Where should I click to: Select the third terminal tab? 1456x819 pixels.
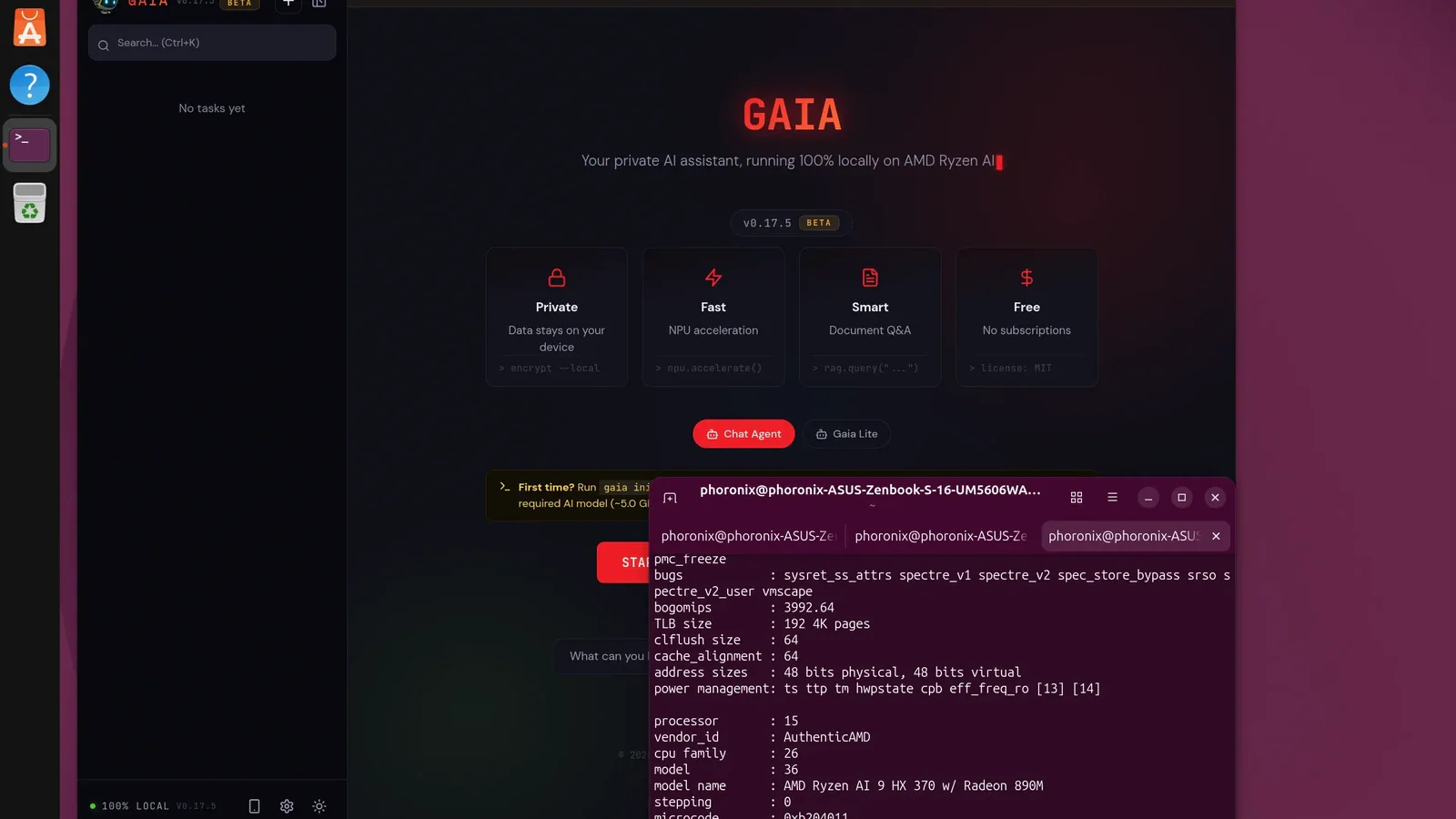click(x=1124, y=536)
